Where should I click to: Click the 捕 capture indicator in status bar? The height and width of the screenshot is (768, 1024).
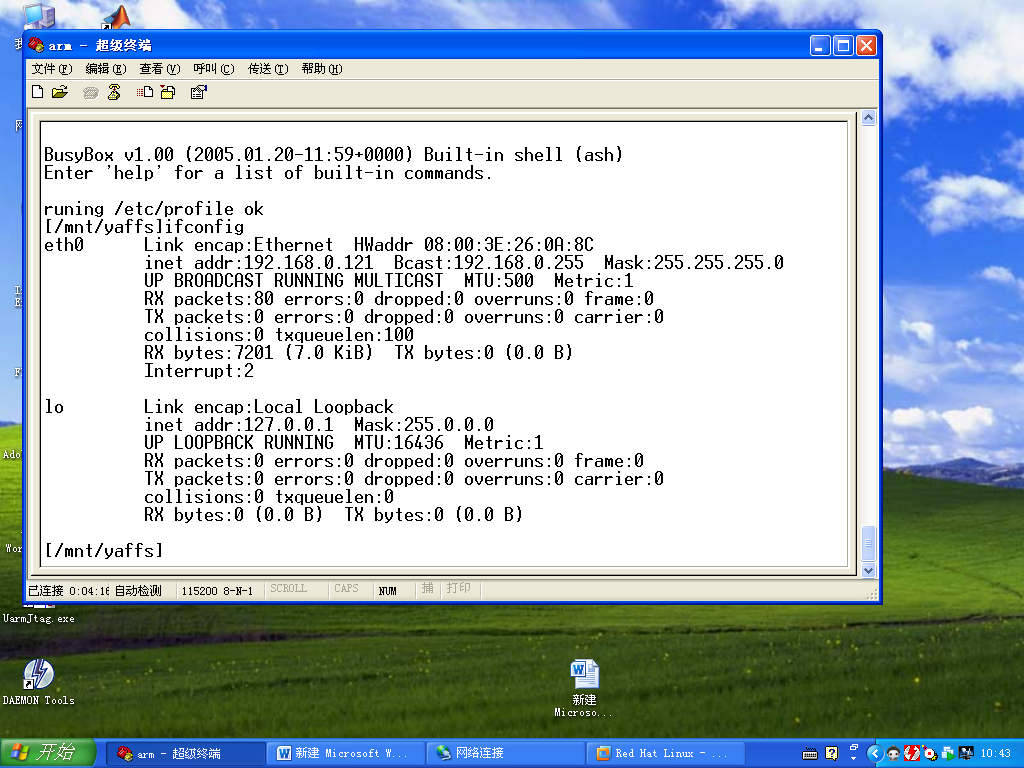pos(428,588)
